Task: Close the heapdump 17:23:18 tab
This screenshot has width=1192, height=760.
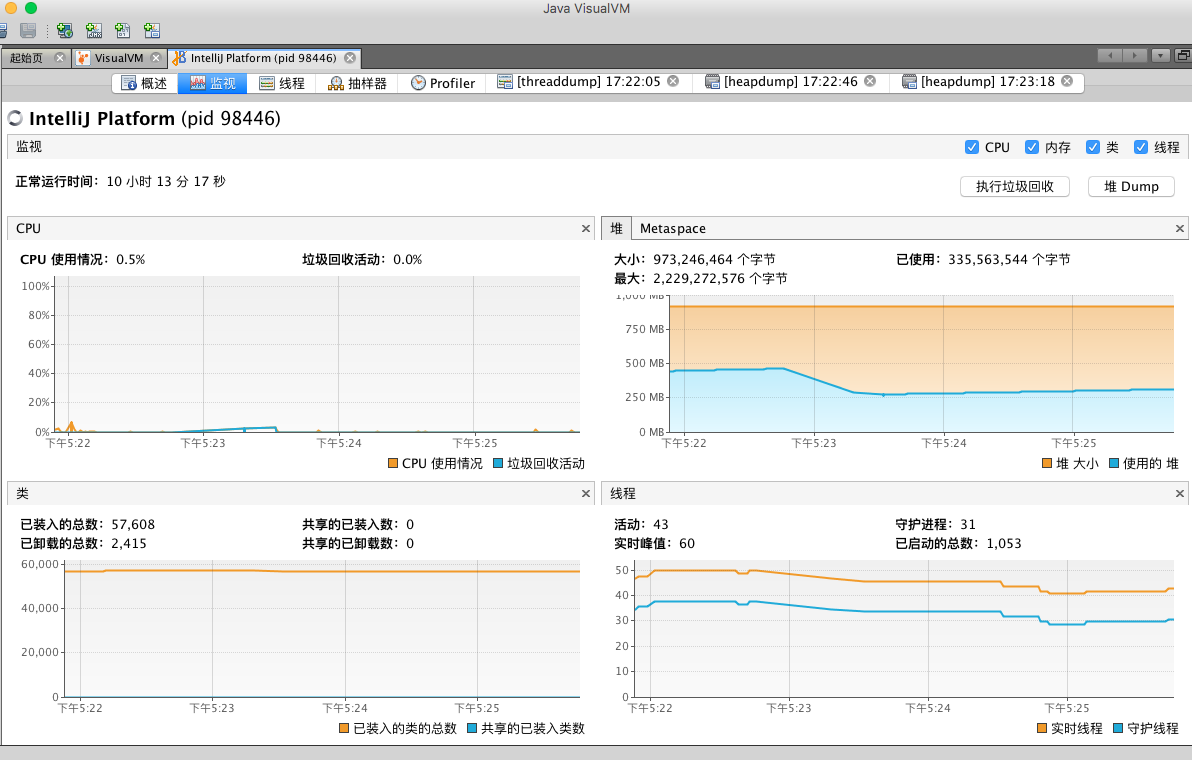Action: 1067,81
